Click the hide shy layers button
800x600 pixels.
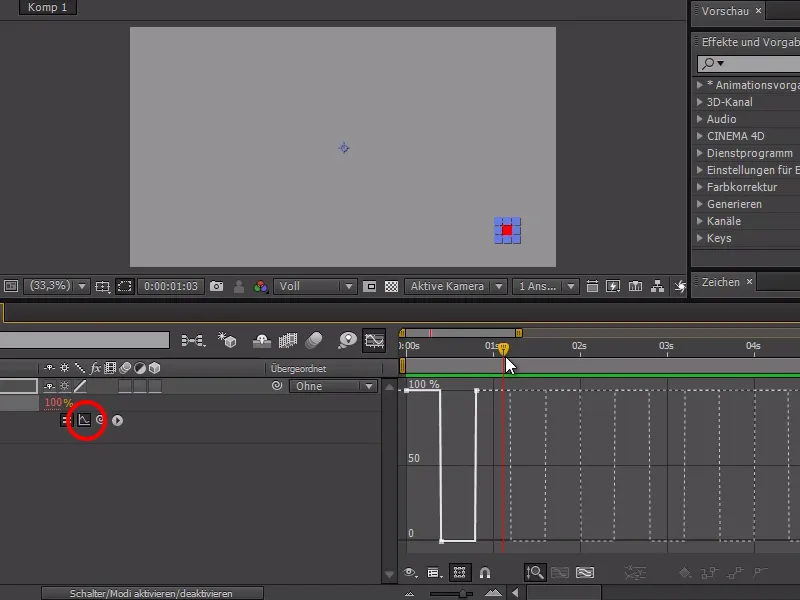[x=262, y=340]
